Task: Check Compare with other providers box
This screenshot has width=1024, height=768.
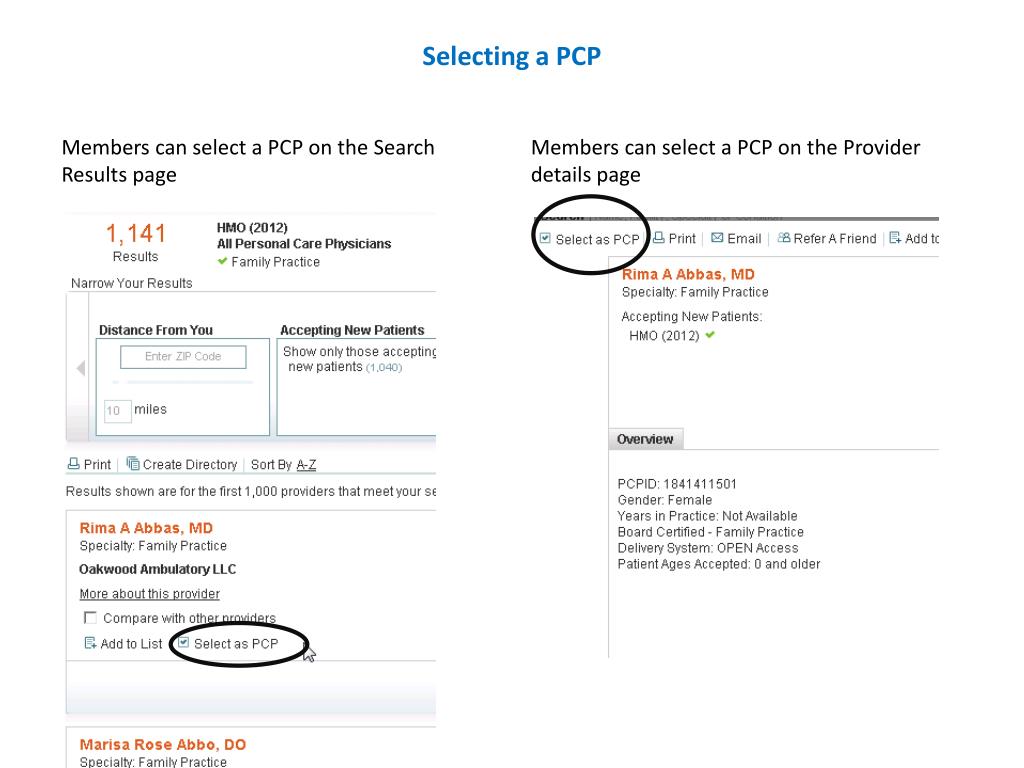Action: (x=90, y=617)
